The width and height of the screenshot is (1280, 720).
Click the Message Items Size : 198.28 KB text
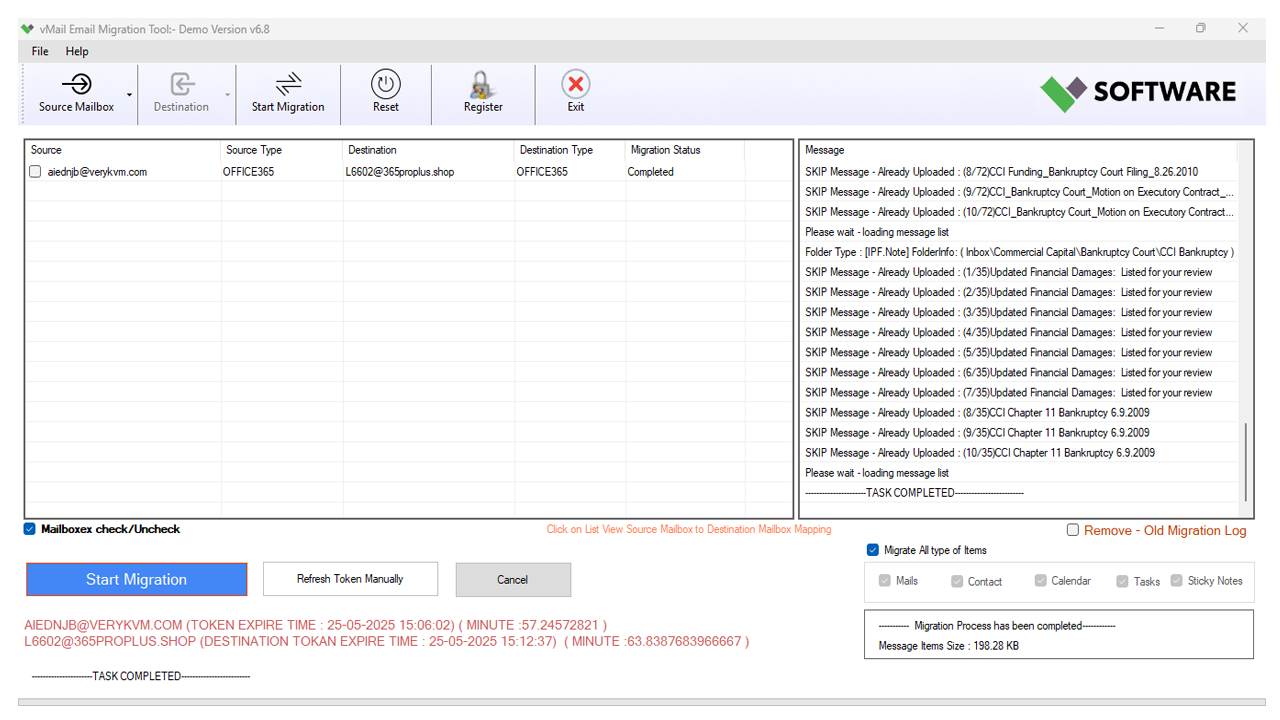[x=948, y=646]
